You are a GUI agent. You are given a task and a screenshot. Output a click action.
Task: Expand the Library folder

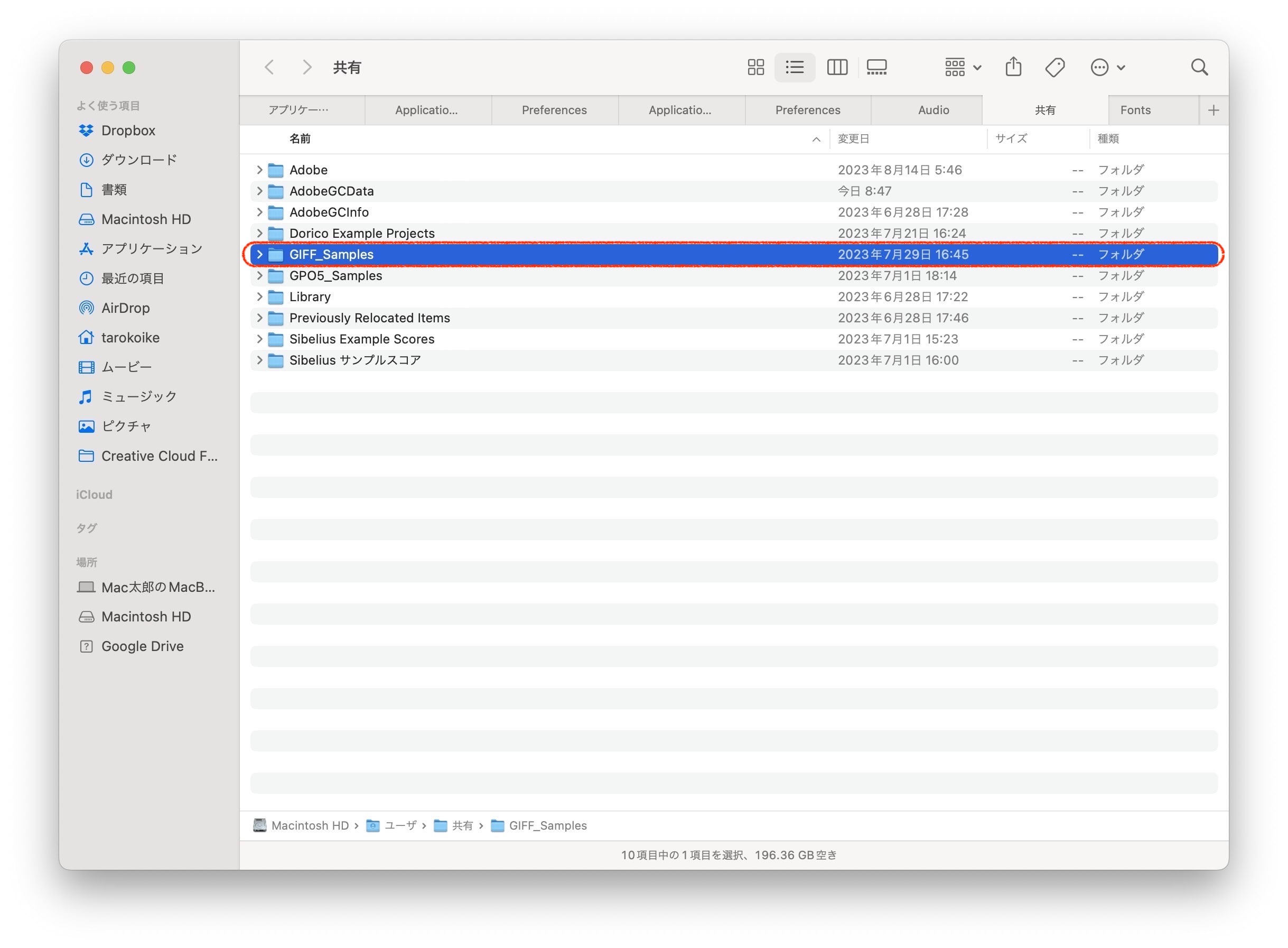coord(259,296)
